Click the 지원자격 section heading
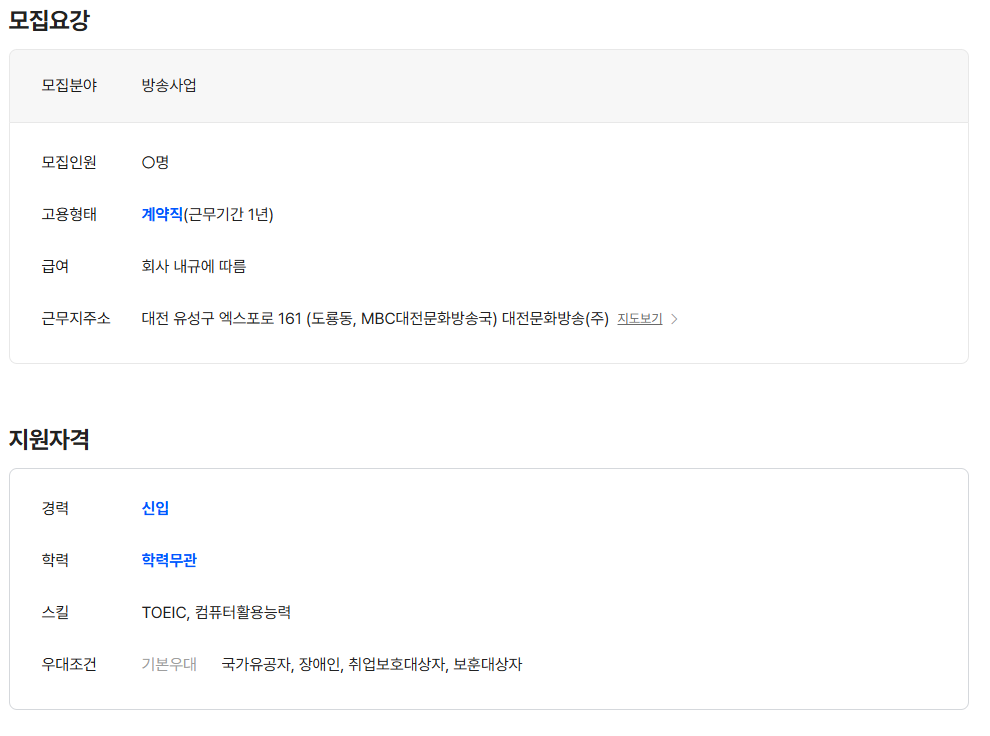This screenshot has width=990, height=736. coord(49,439)
